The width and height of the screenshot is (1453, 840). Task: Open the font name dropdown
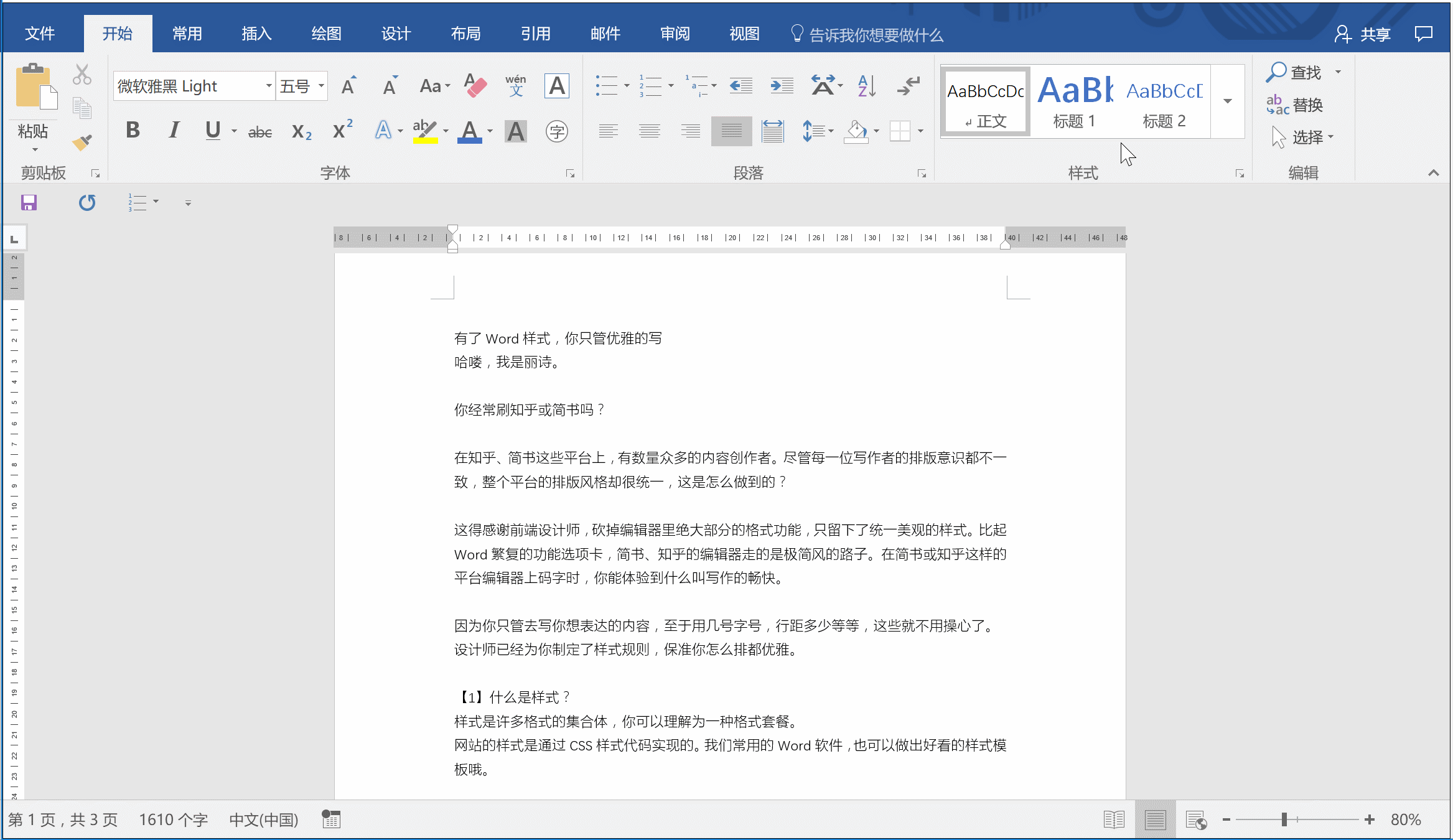tap(269, 86)
